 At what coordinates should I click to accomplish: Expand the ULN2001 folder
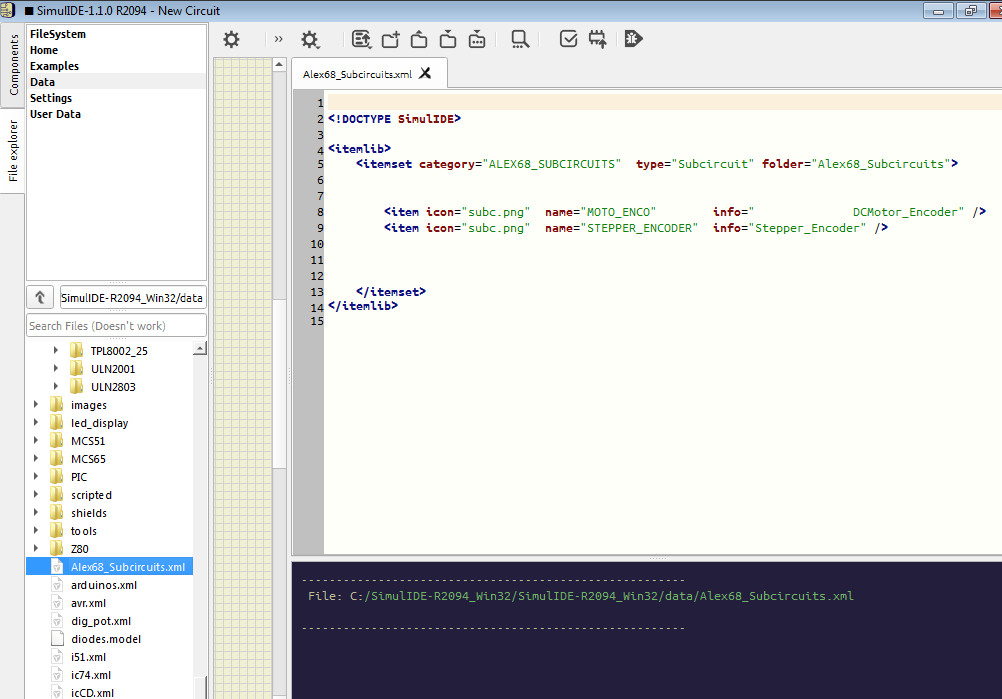55,369
